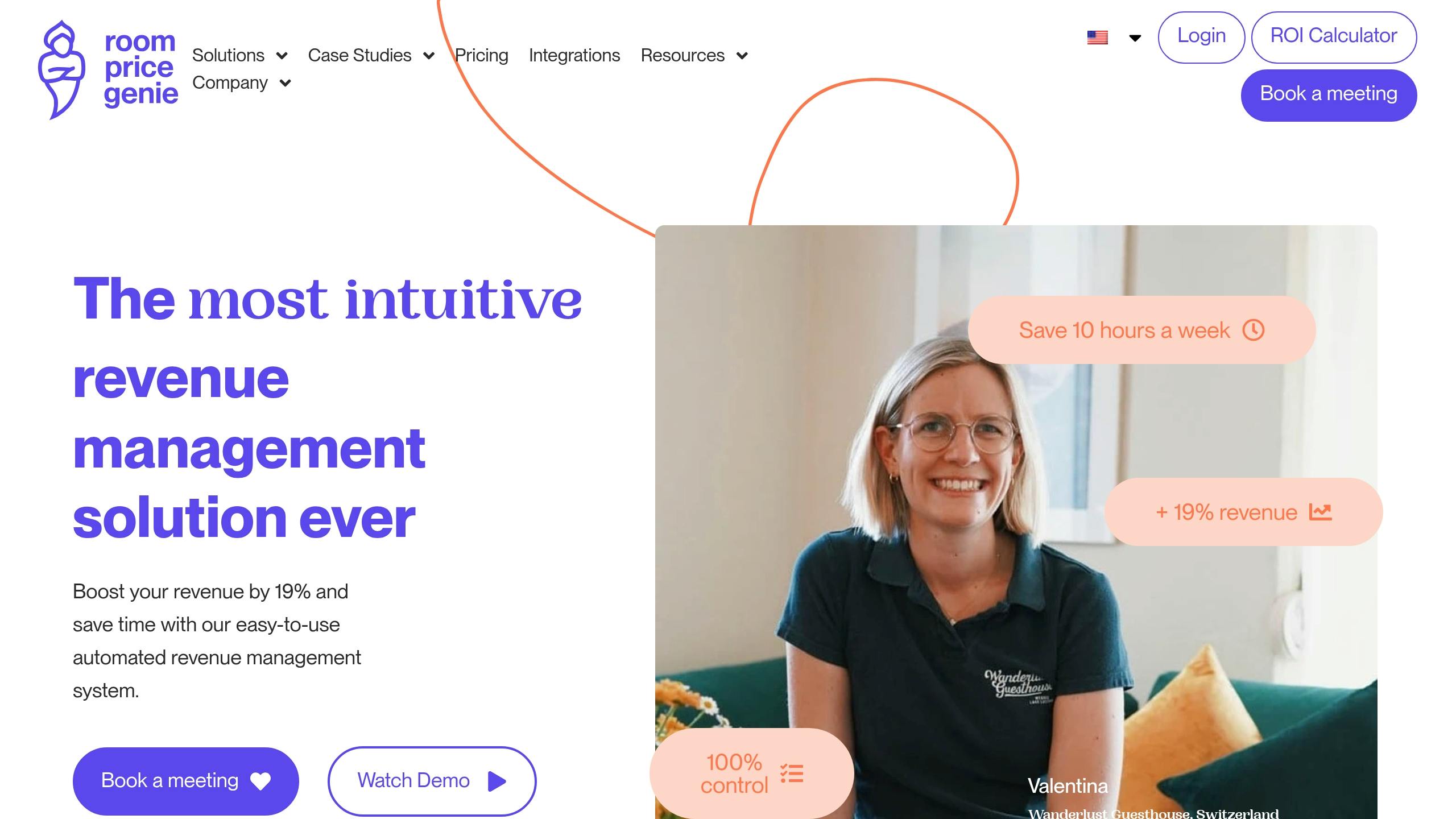Select the Watch Demo button
This screenshot has height=819, width=1456.
(x=432, y=781)
